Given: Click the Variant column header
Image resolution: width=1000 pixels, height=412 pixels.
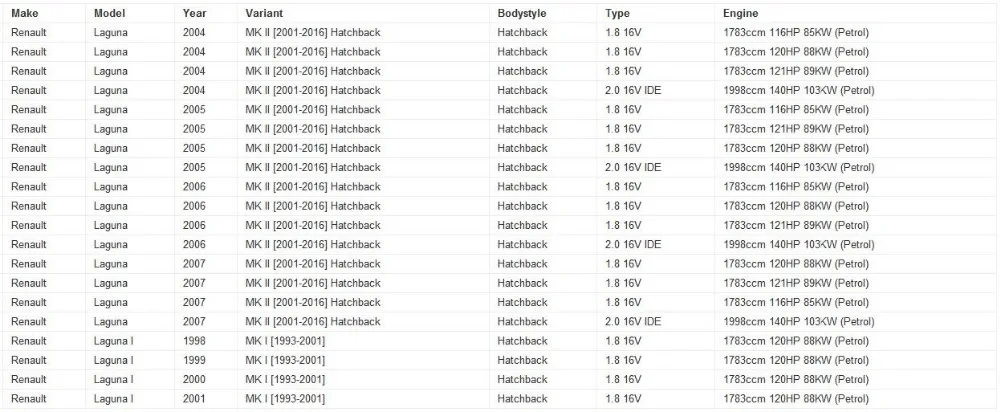Looking at the screenshot, I should (x=264, y=13).
